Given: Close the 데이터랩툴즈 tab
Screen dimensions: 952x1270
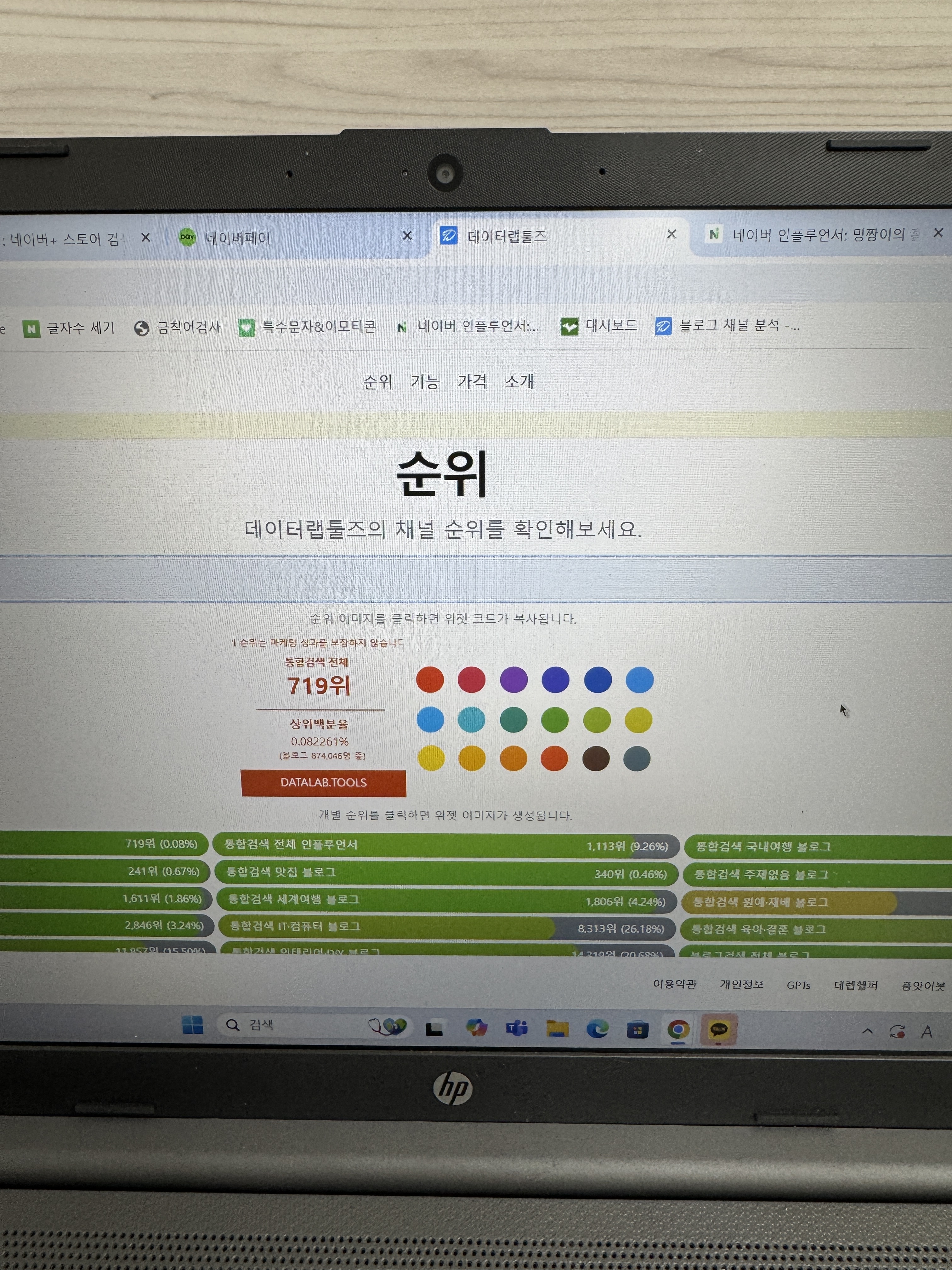Looking at the screenshot, I should coord(671,234).
